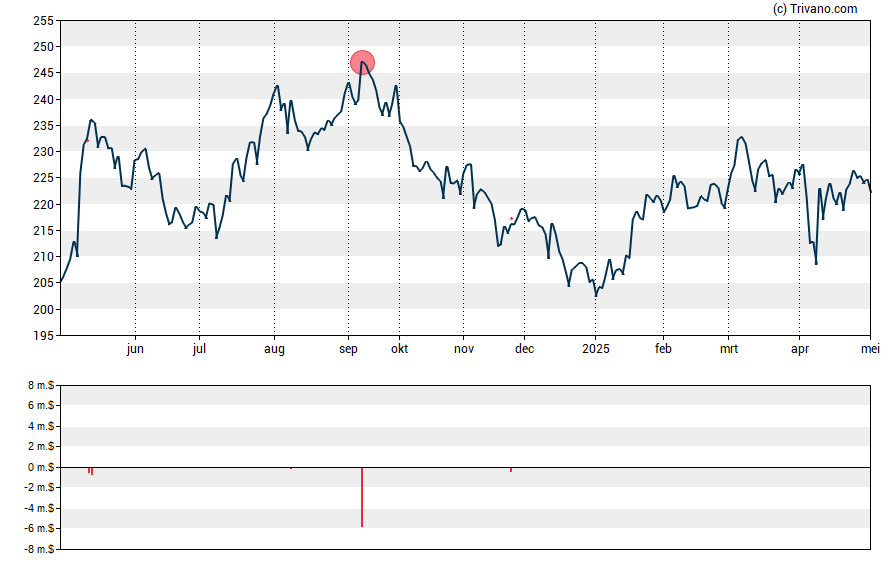Click the 210 price axis label

click(43, 256)
